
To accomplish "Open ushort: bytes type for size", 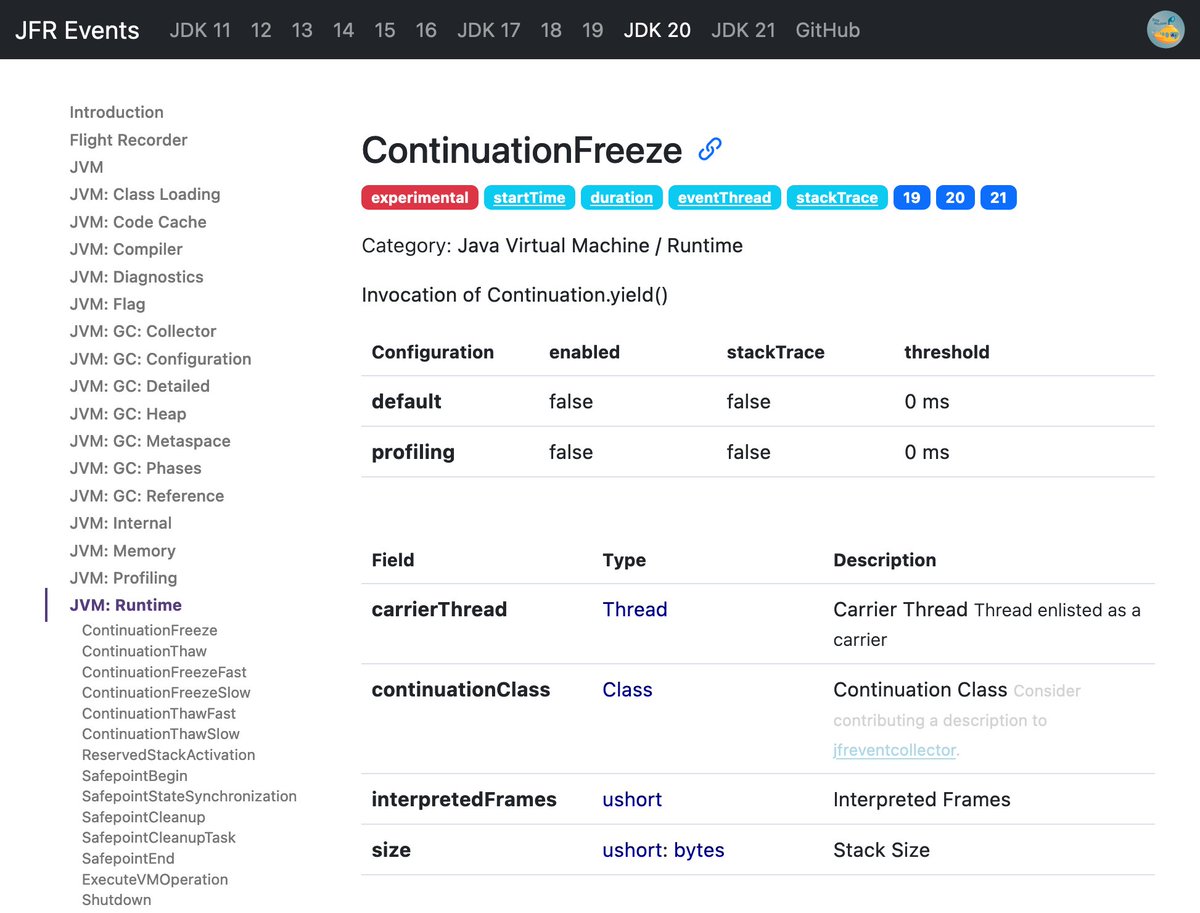I will tap(663, 850).
